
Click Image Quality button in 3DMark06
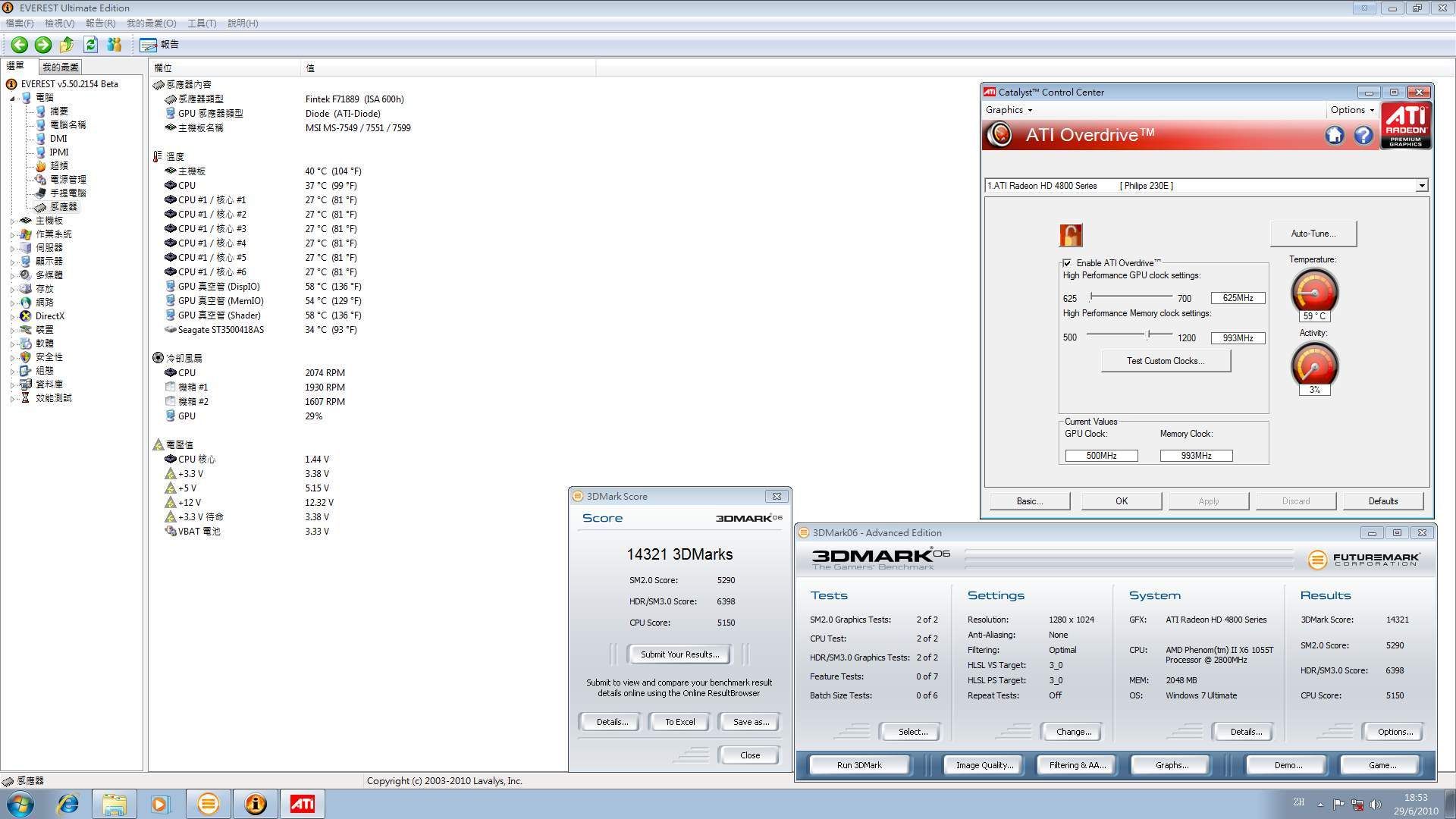[x=984, y=765]
